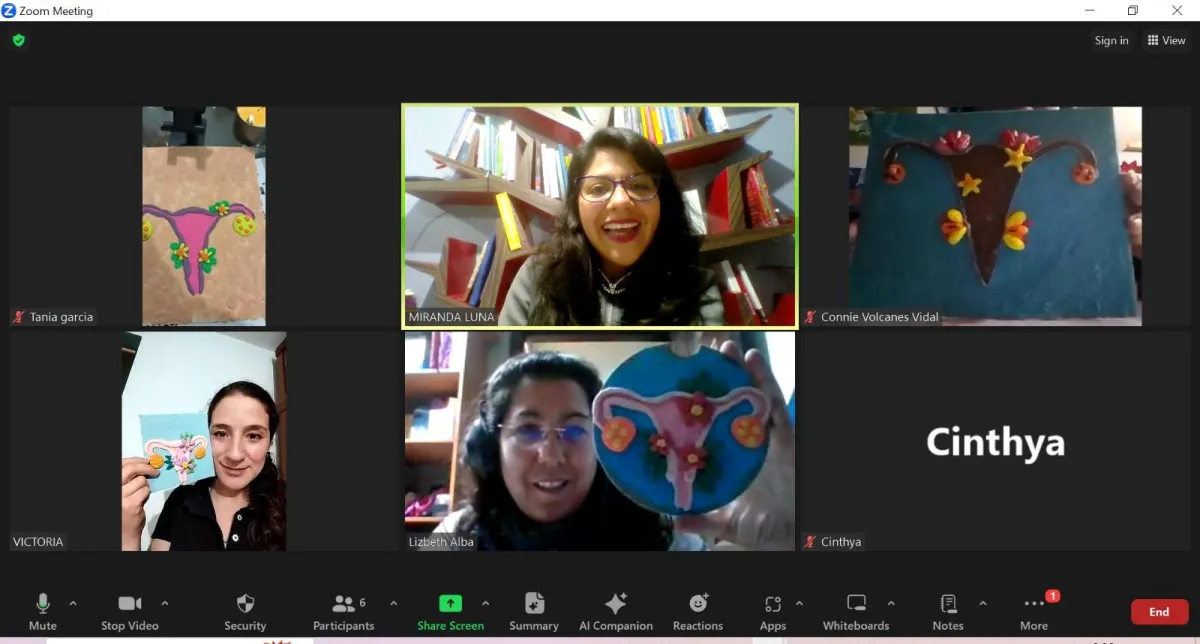Select MIRANDA LUNA's video tile
1200x644 pixels.
600,216
